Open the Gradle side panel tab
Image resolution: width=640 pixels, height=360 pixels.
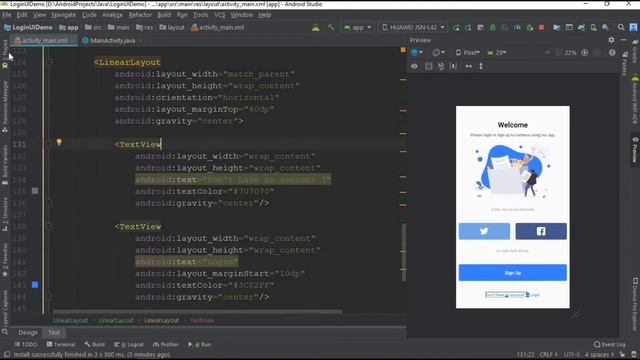click(635, 51)
